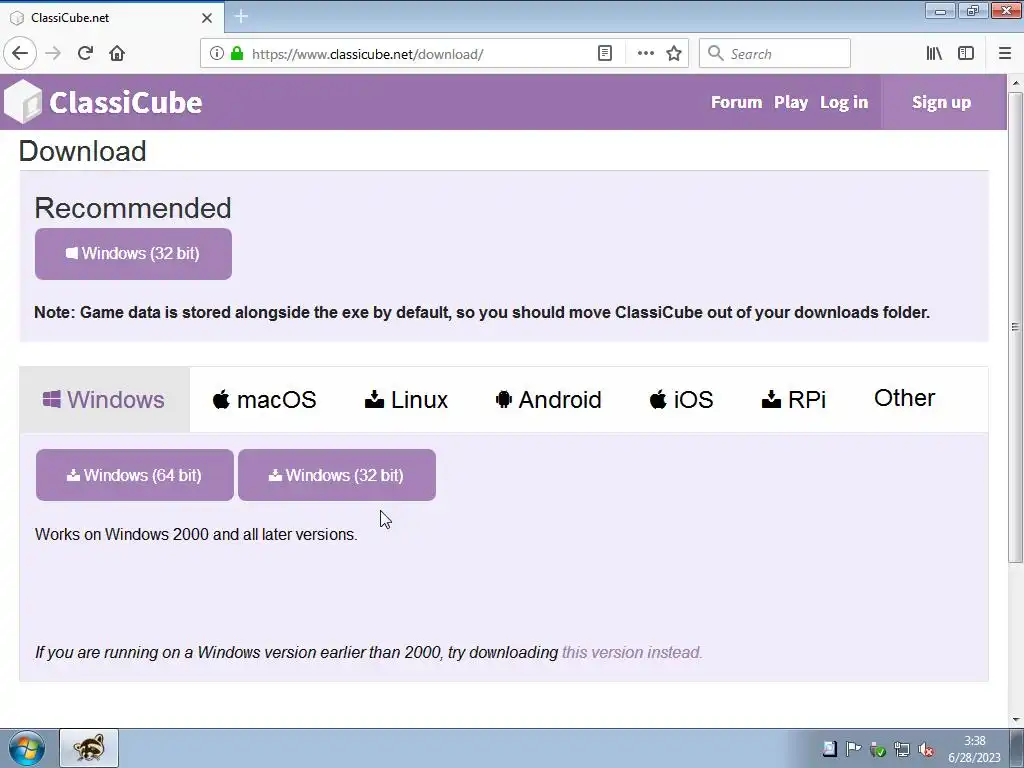Click the ClassiCube cube logo
The width and height of the screenshot is (1024, 768).
click(22, 102)
